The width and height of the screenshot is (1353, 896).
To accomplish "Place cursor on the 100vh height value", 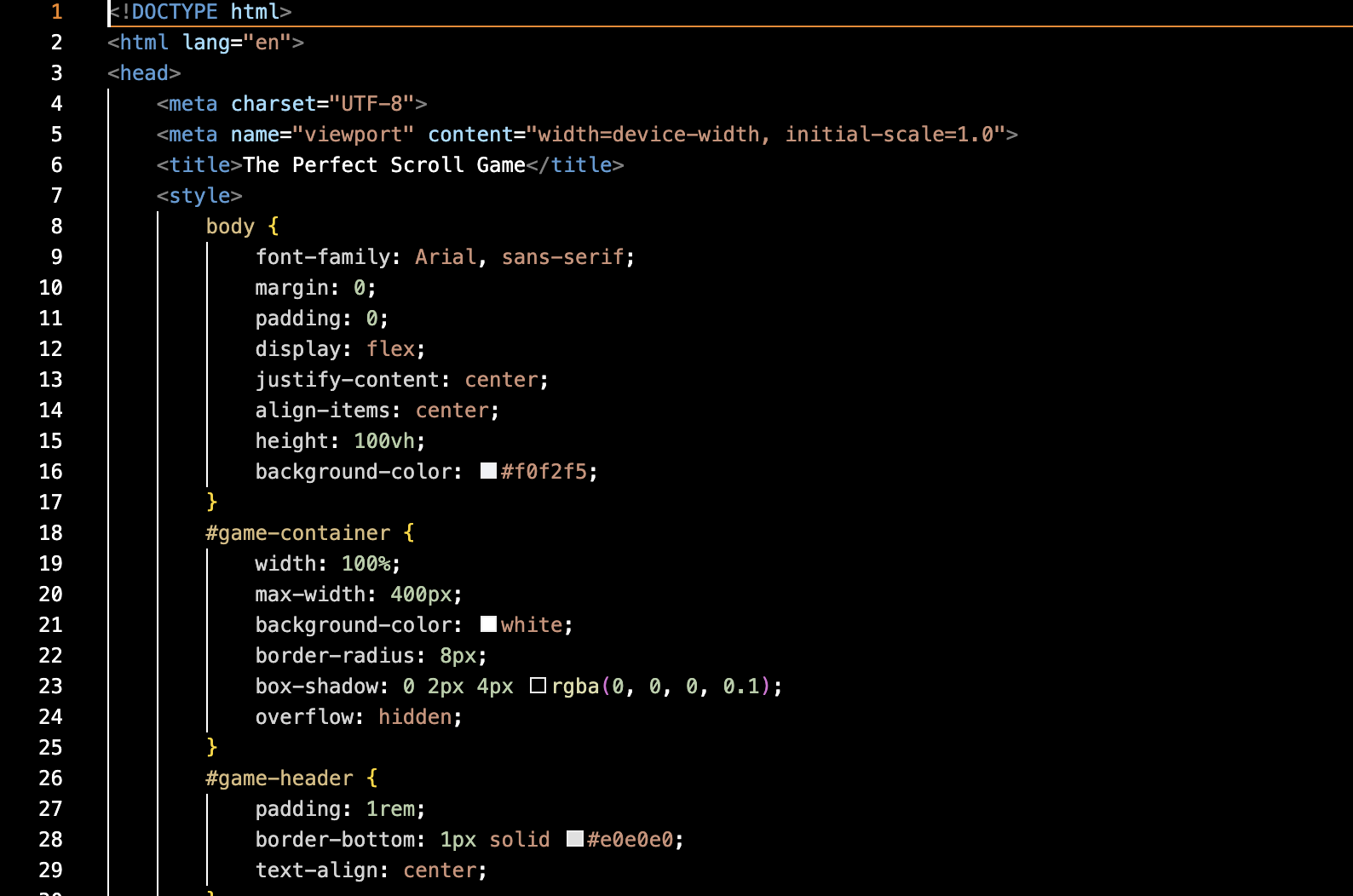I will pos(383,441).
